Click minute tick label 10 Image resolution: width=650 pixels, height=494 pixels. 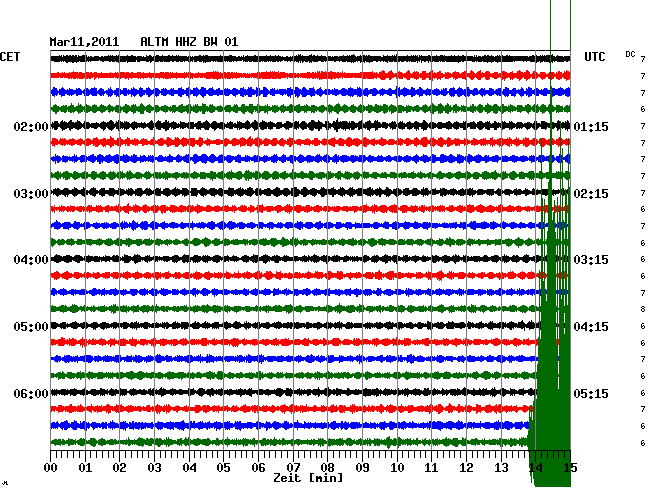[397, 468]
